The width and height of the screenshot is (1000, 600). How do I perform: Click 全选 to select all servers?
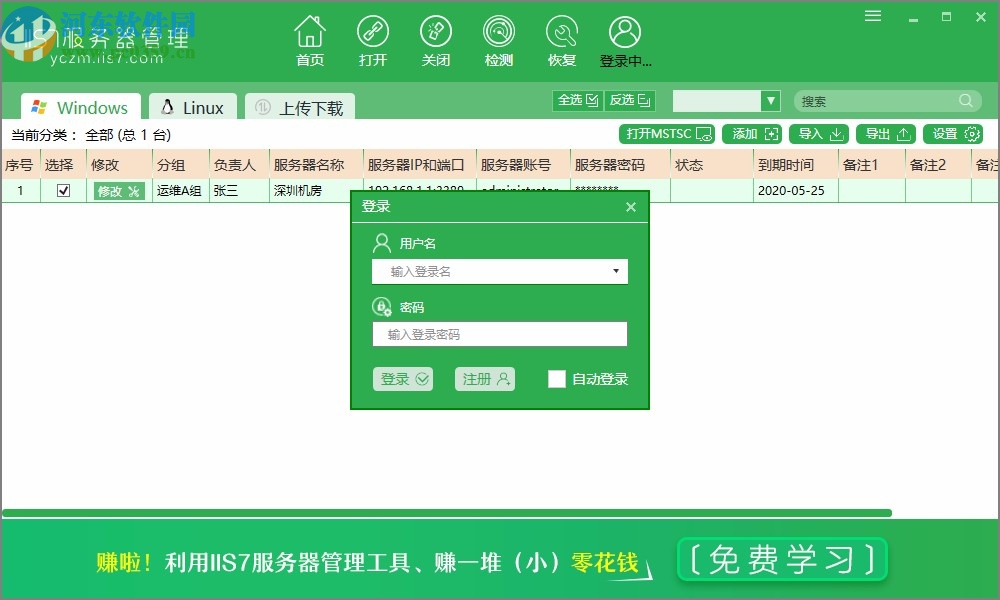(x=577, y=100)
